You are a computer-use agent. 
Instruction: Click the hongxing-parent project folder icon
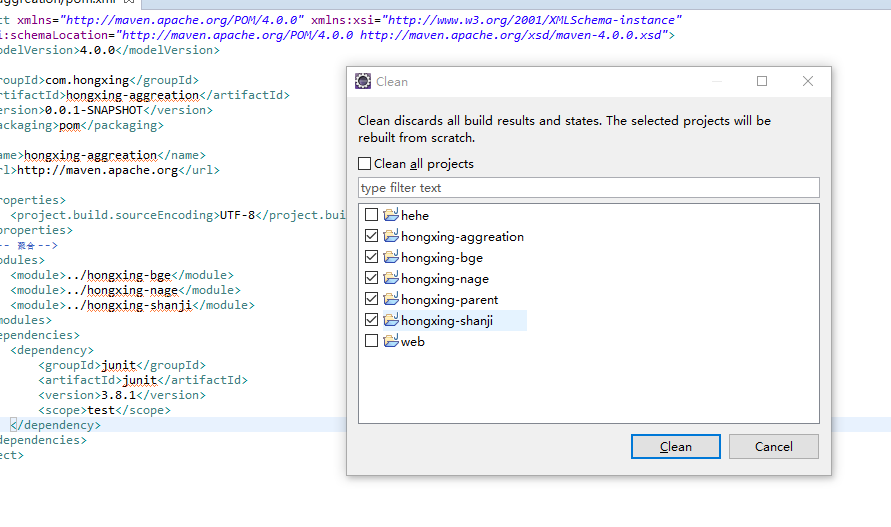[391, 299]
